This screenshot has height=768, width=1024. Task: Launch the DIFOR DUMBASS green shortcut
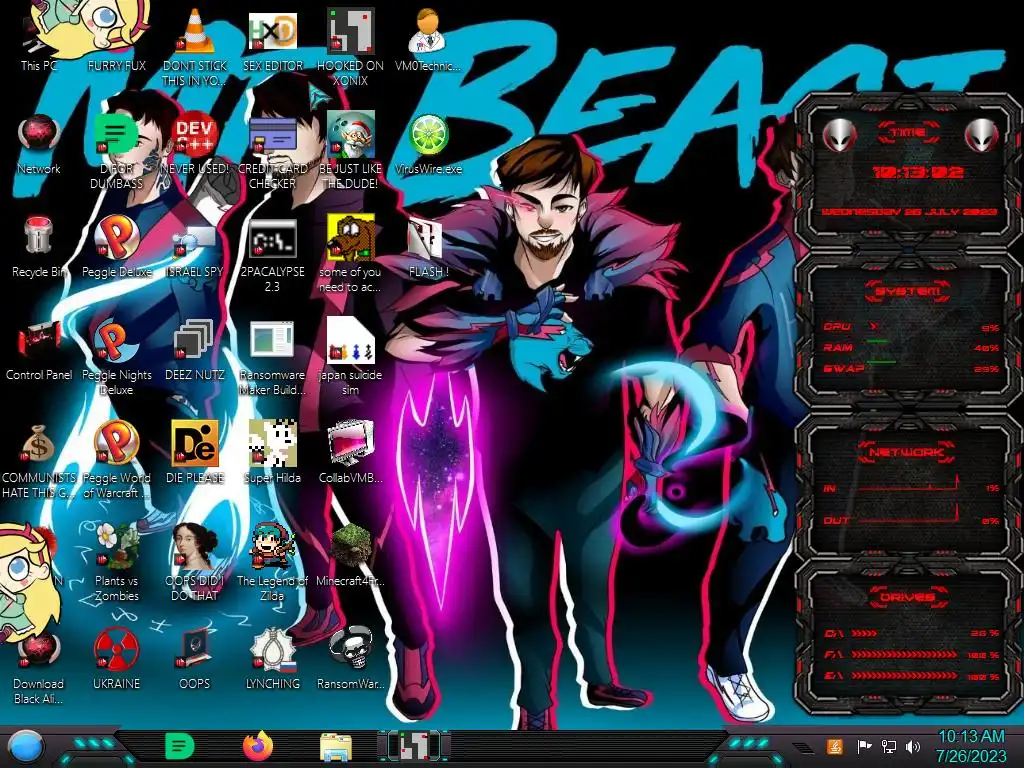coord(116,152)
